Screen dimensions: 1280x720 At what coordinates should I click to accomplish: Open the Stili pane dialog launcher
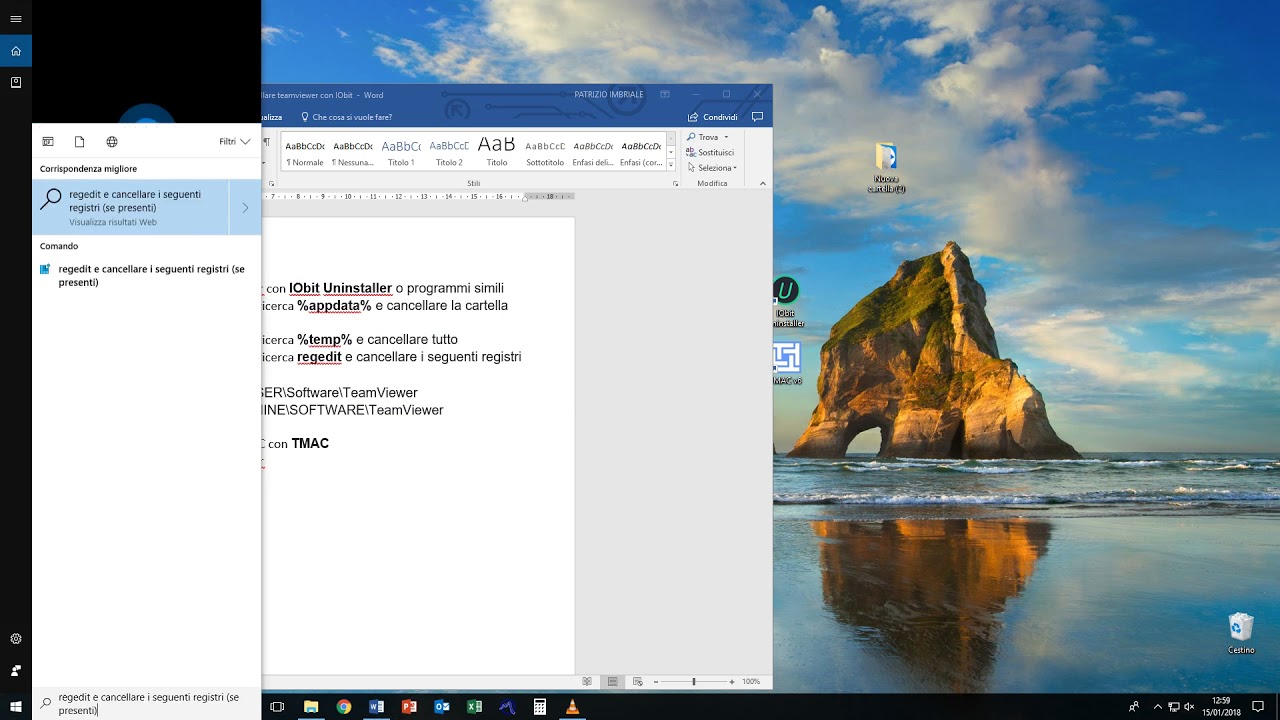point(676,184)
